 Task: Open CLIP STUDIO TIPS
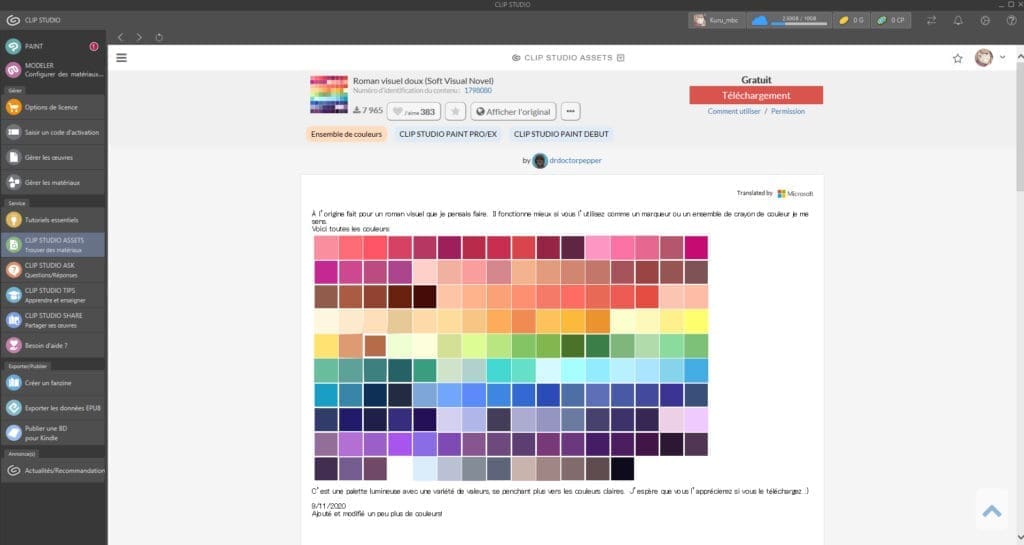pyautogui.click(x=52, y=295)
